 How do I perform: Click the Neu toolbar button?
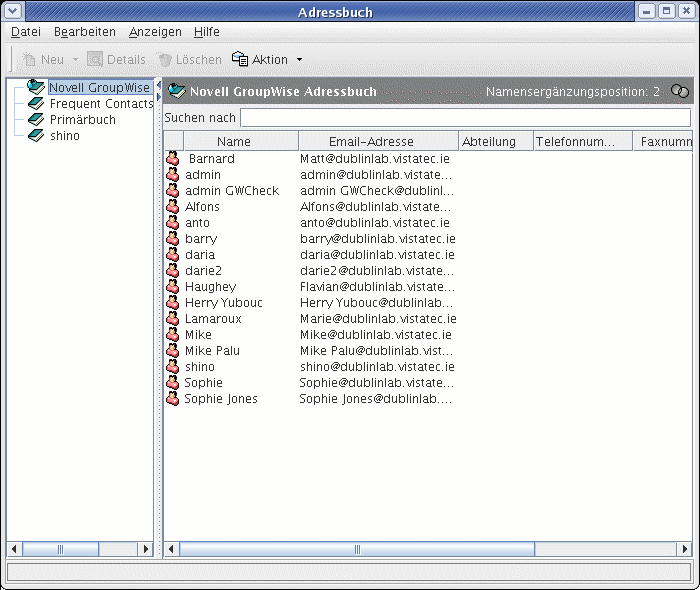tap(43, 59)
